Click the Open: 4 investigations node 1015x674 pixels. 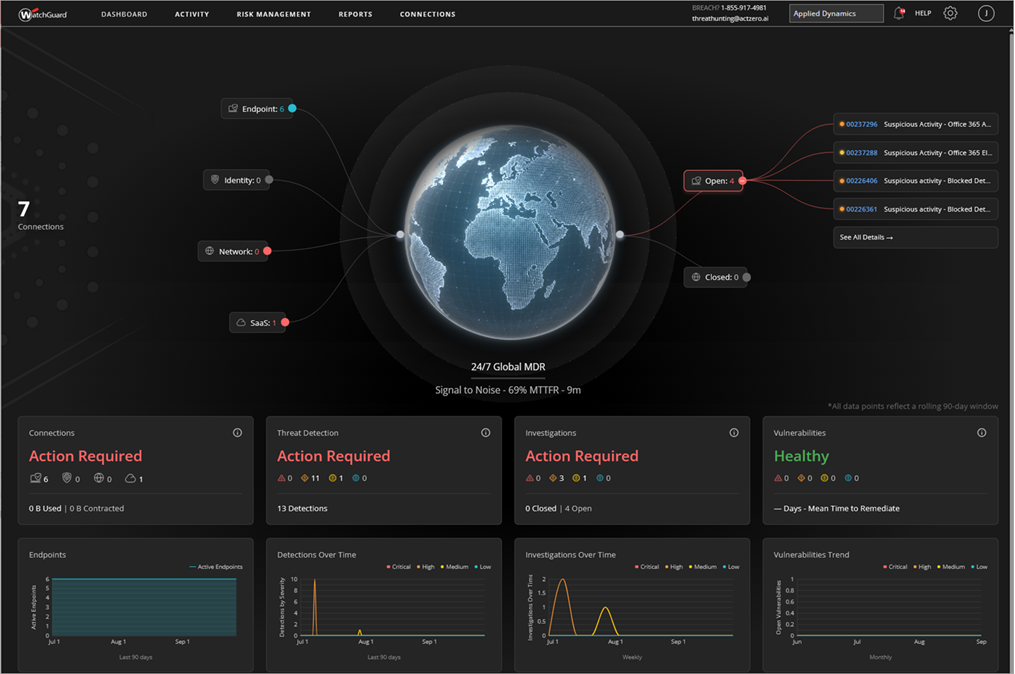[x=715, y=181]
